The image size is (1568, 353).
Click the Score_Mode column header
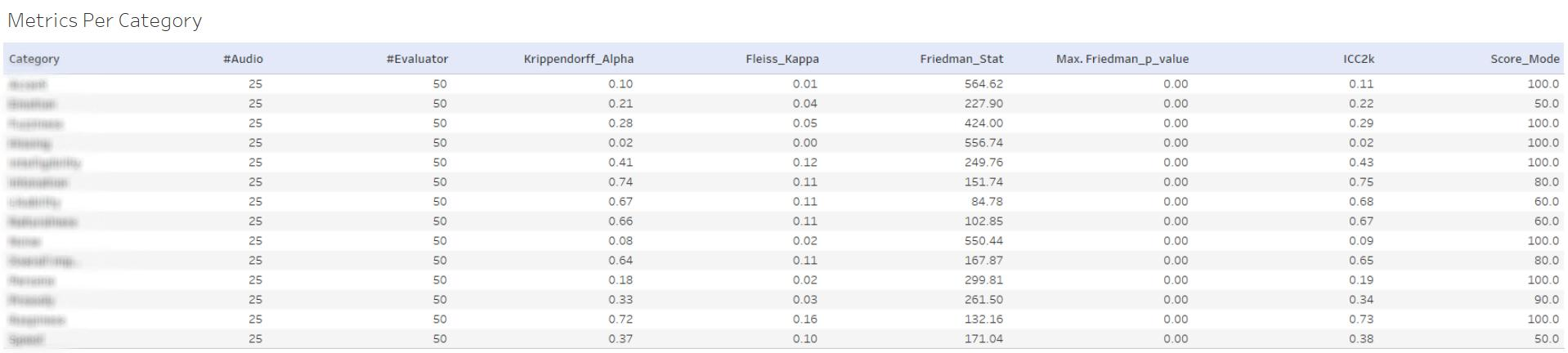(1525, 59)
